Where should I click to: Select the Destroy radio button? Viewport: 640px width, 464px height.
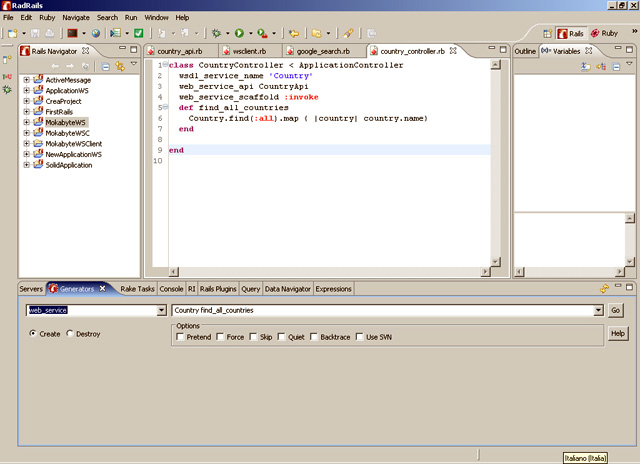[x=69, y=333]
